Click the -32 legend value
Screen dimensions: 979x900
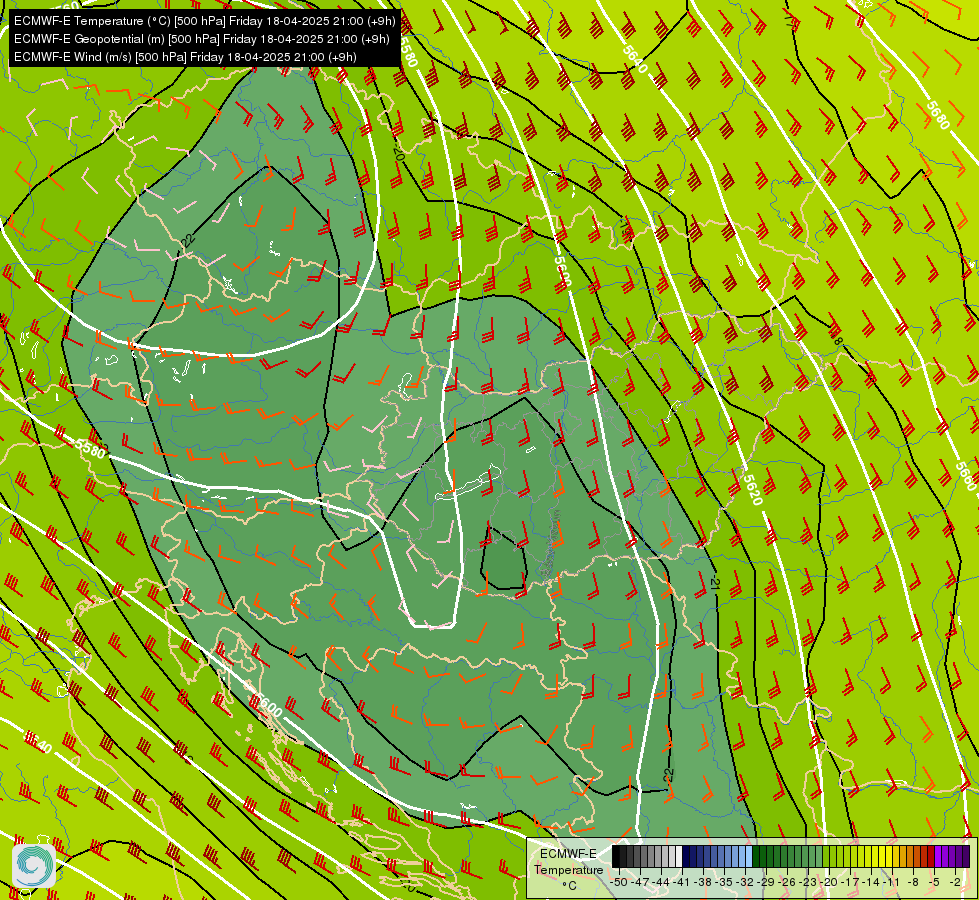pyautogui.click(x=745, y=883)
